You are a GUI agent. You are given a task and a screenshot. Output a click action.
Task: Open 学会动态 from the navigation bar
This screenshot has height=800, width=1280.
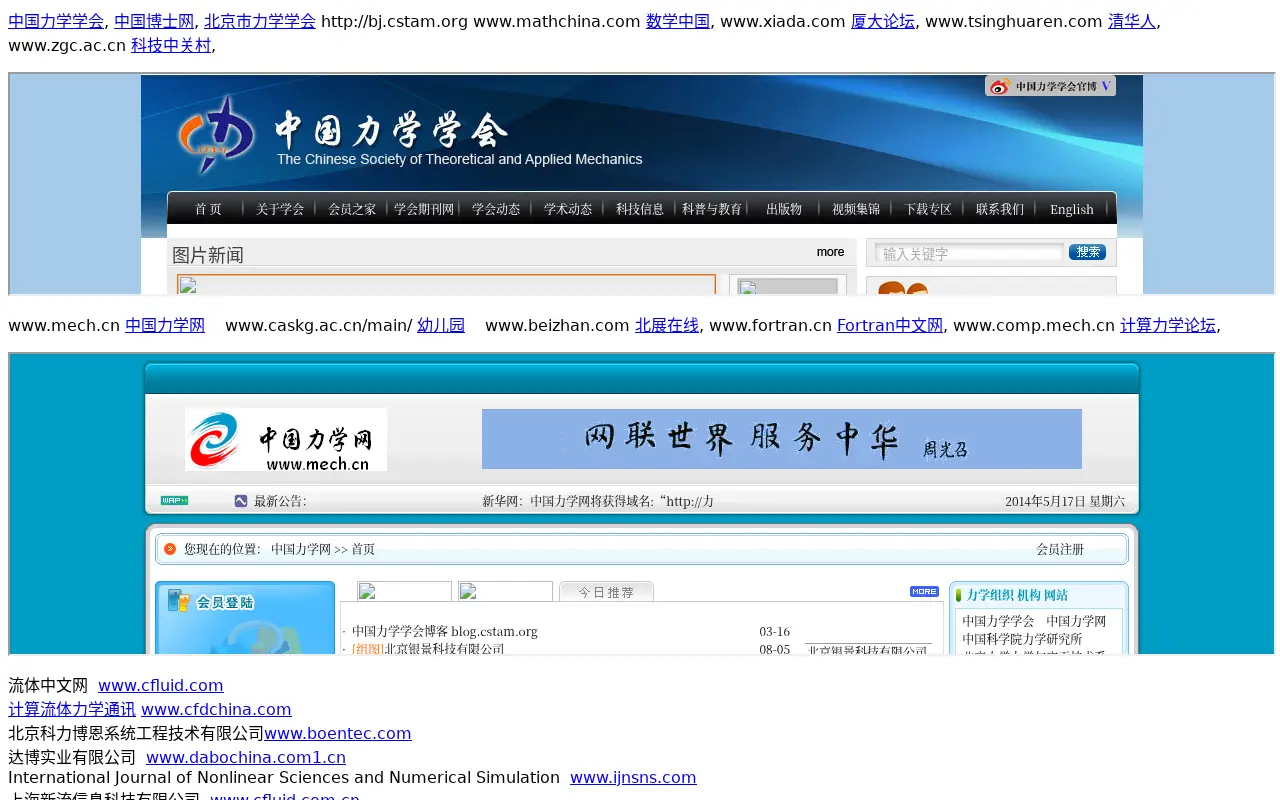[496, 209]
